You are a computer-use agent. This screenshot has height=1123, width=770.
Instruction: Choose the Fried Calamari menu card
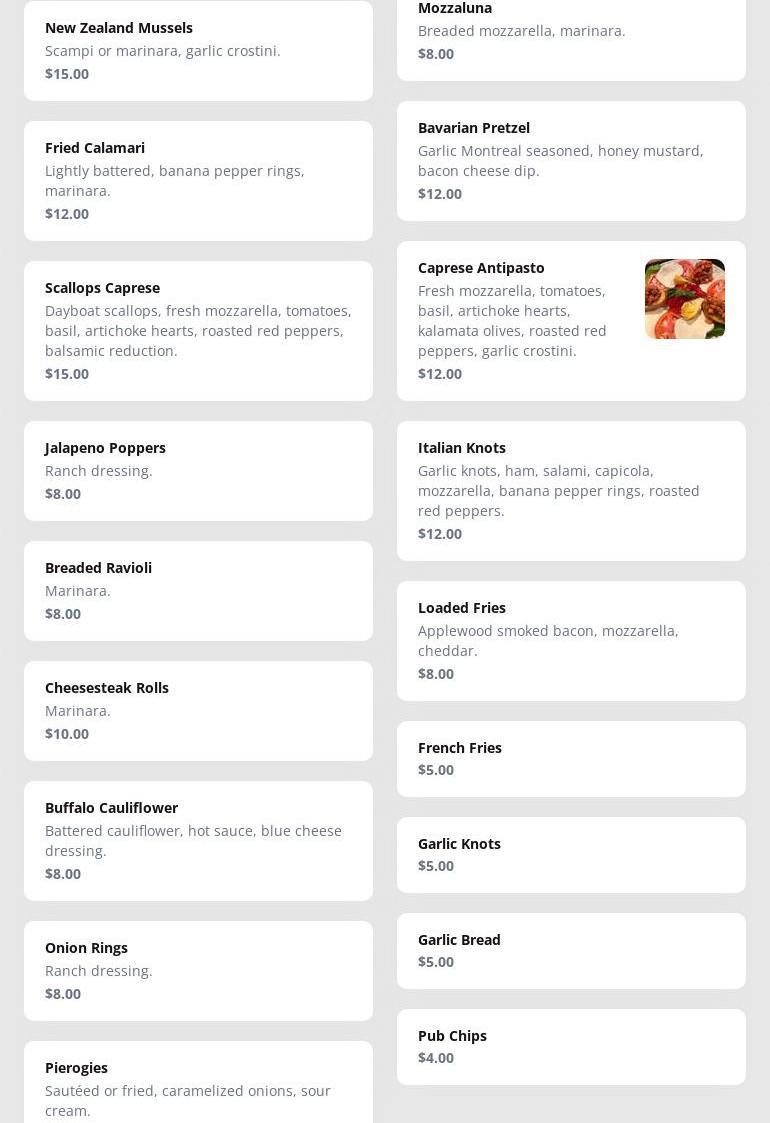click(198, 180)
